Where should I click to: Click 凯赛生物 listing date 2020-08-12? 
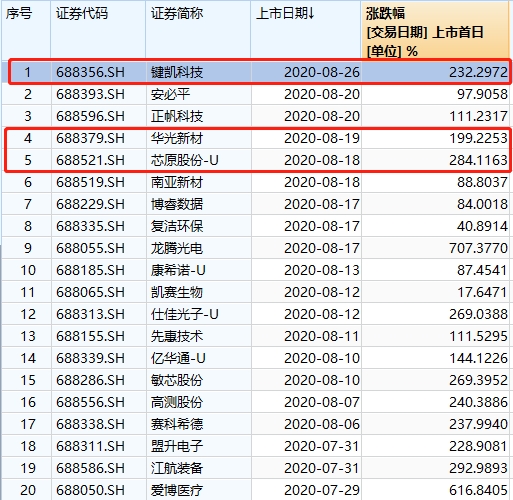point(322,292)
